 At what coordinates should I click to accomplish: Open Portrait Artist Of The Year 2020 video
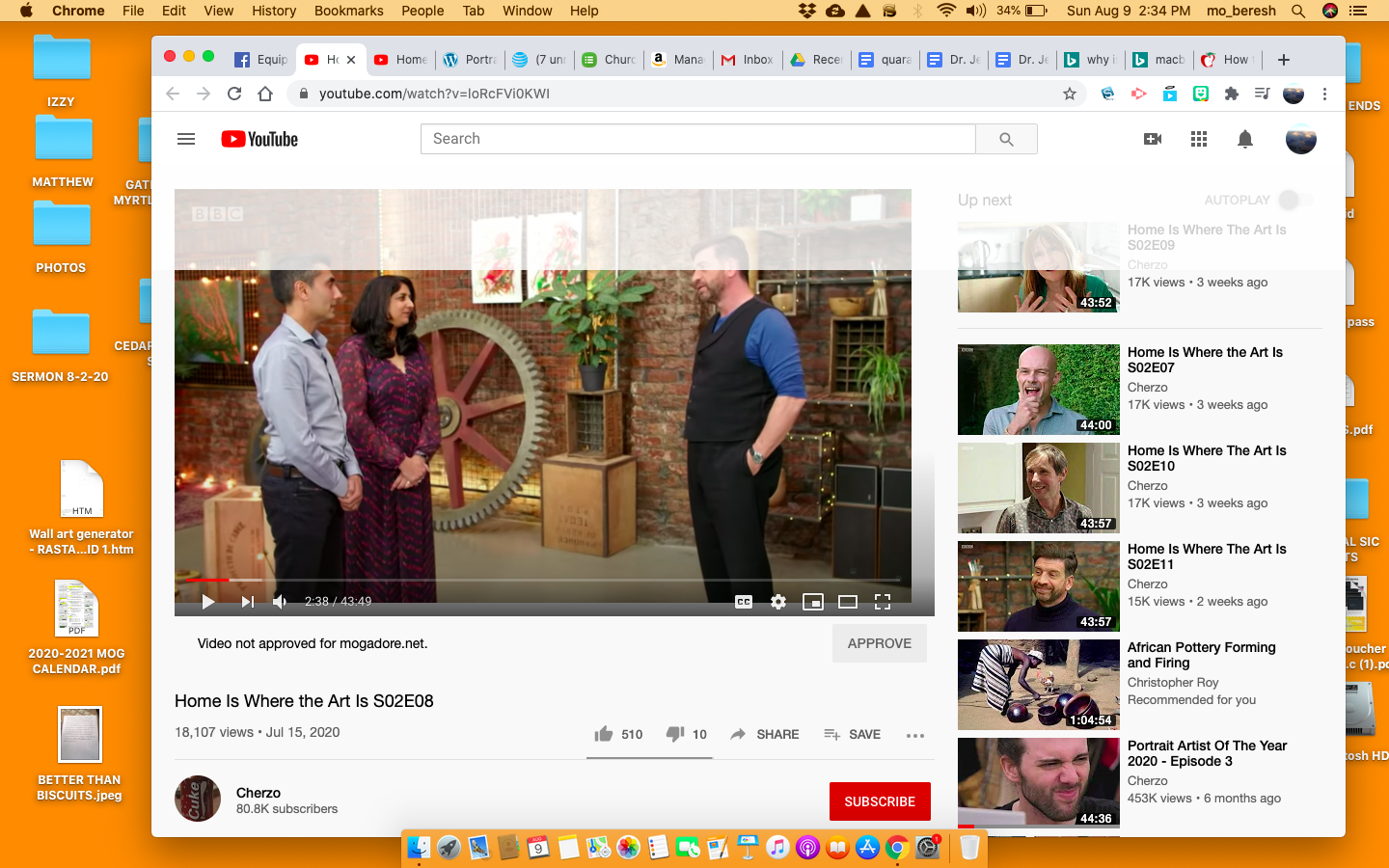point(1207,753)
